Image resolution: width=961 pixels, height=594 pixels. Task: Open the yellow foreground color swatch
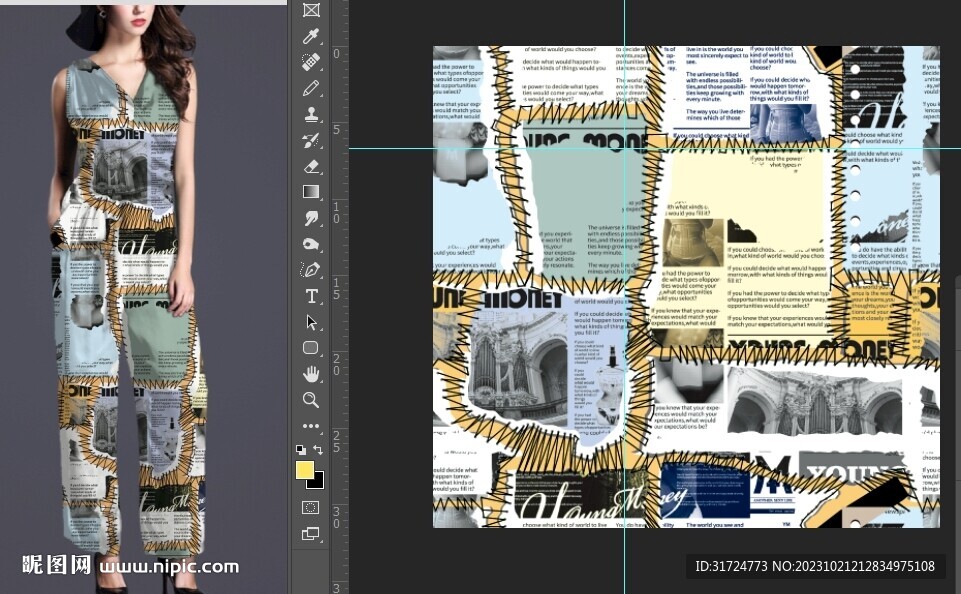click(x=304, y=469)
